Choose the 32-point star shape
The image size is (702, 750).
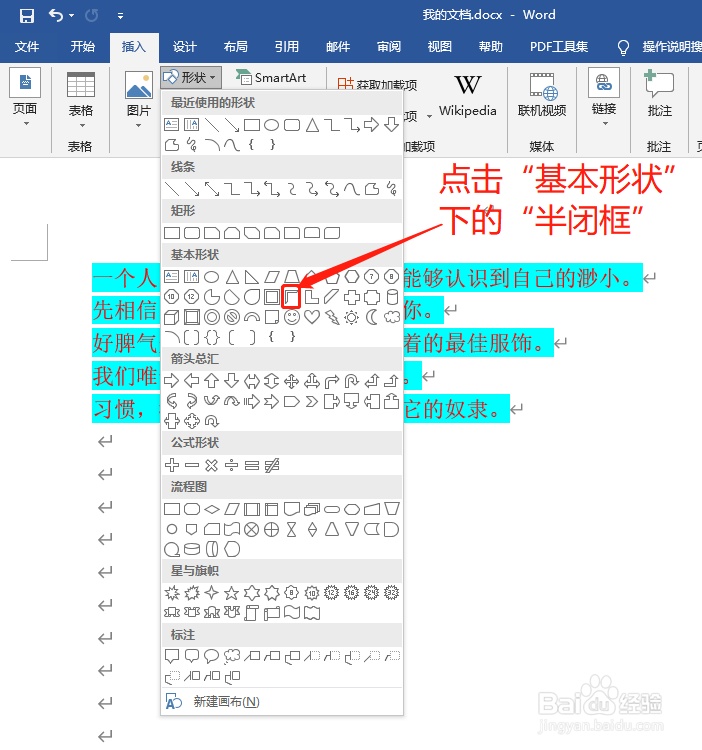tap(392, 593)
